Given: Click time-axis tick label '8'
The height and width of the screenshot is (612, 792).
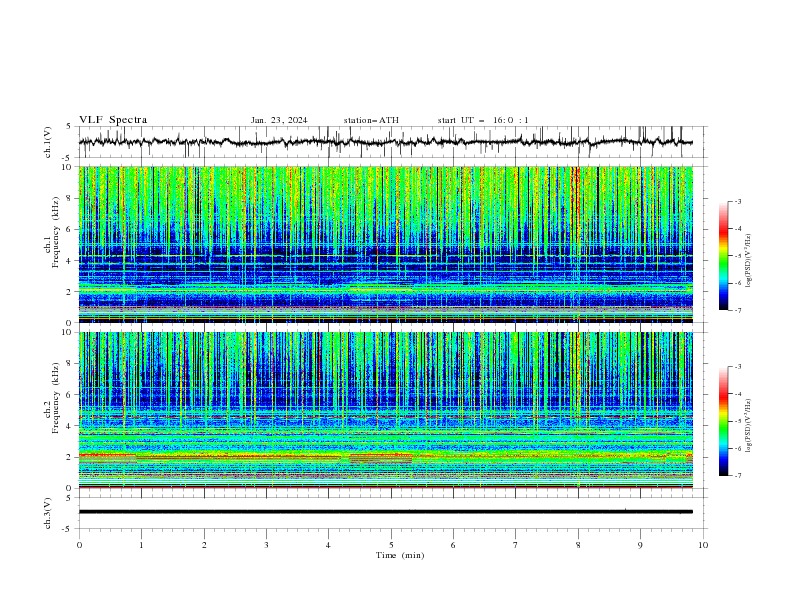Looking at the screenshot, I should click(578, 545).
